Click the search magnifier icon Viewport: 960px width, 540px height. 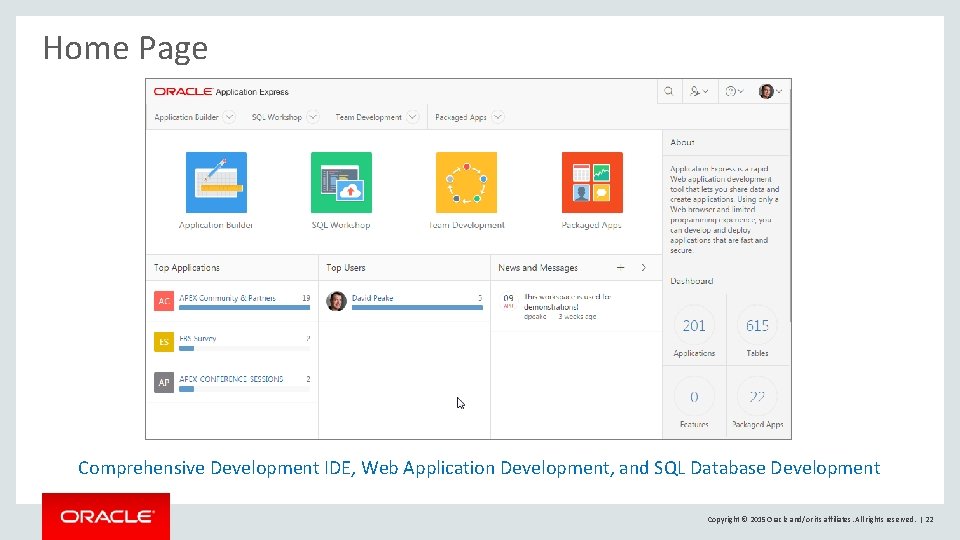pos(669,91)
